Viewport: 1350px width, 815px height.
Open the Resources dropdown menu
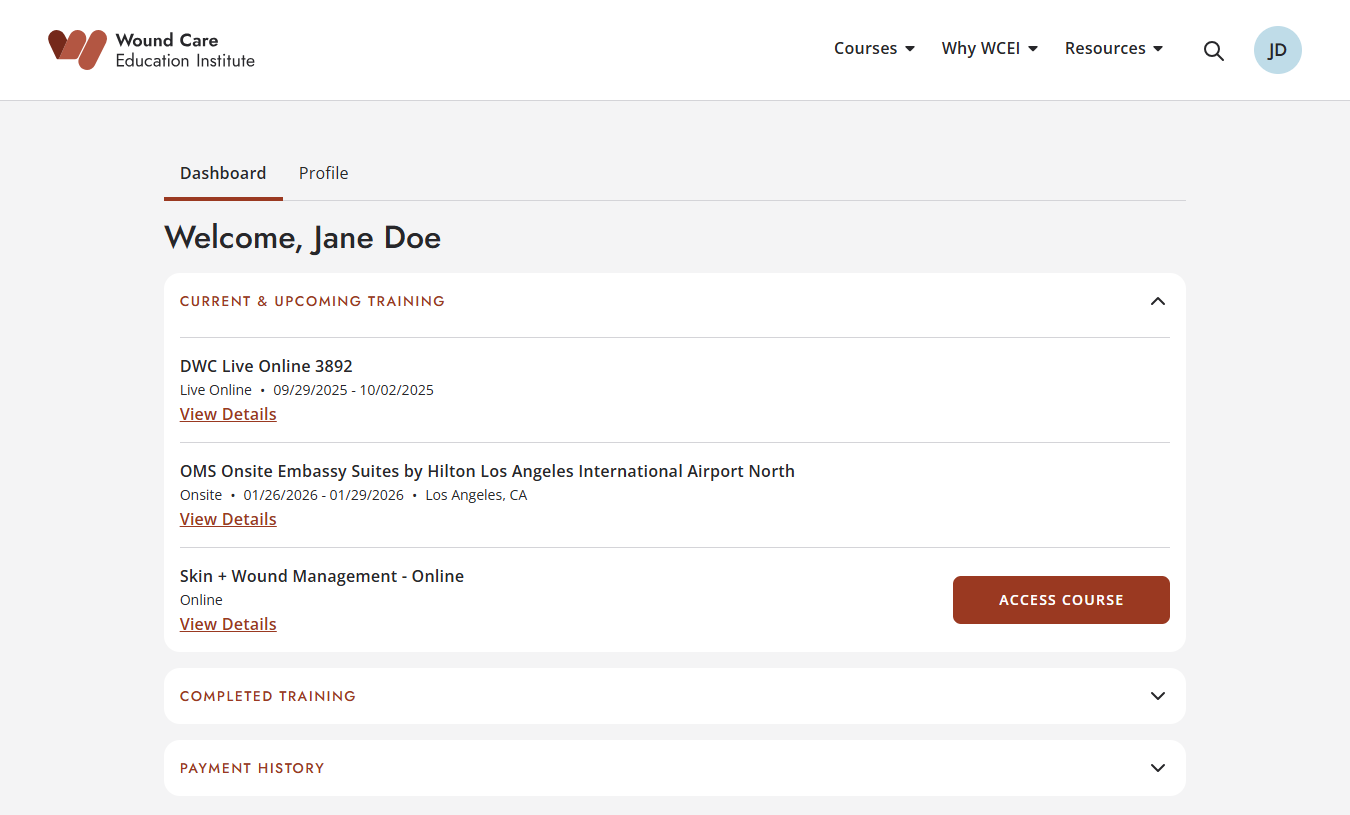pos(1113,49)
